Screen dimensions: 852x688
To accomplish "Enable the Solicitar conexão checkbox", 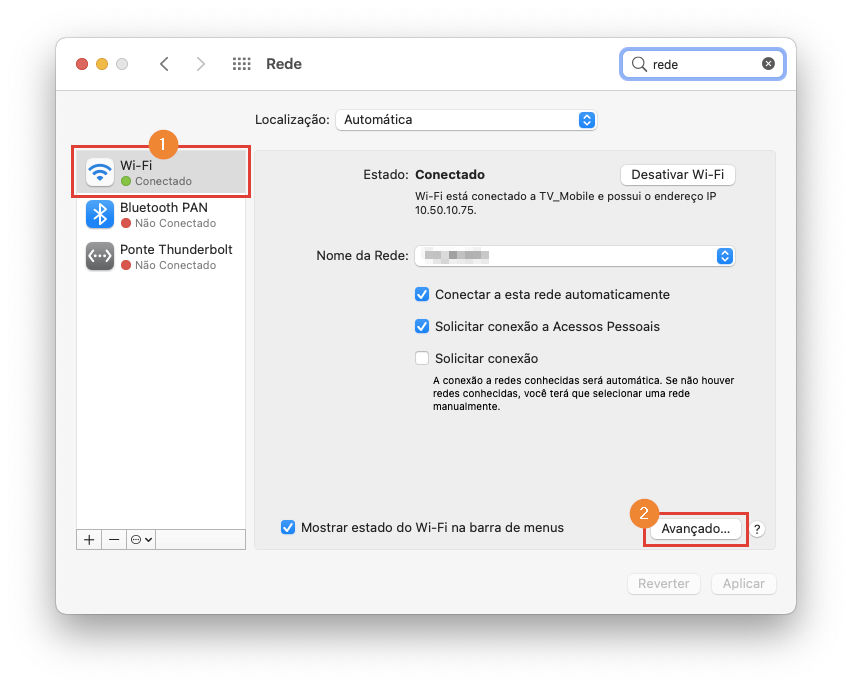I will 422,358.
